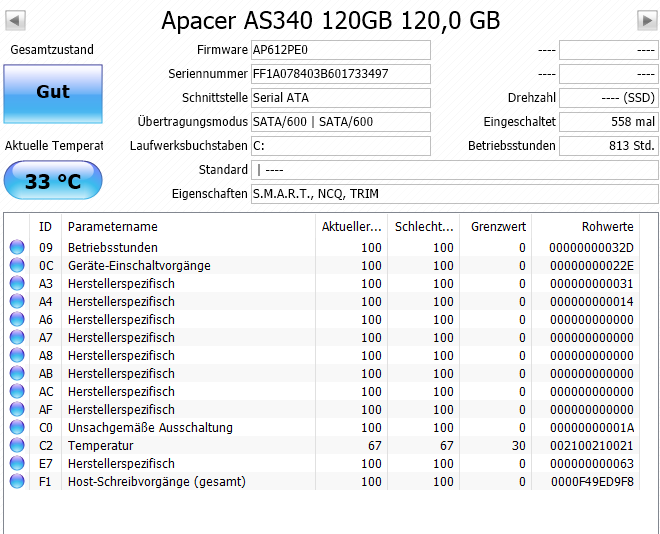Go to previous disk with left arrow
This screenshot has width=660, height=534.
point(15,20)
